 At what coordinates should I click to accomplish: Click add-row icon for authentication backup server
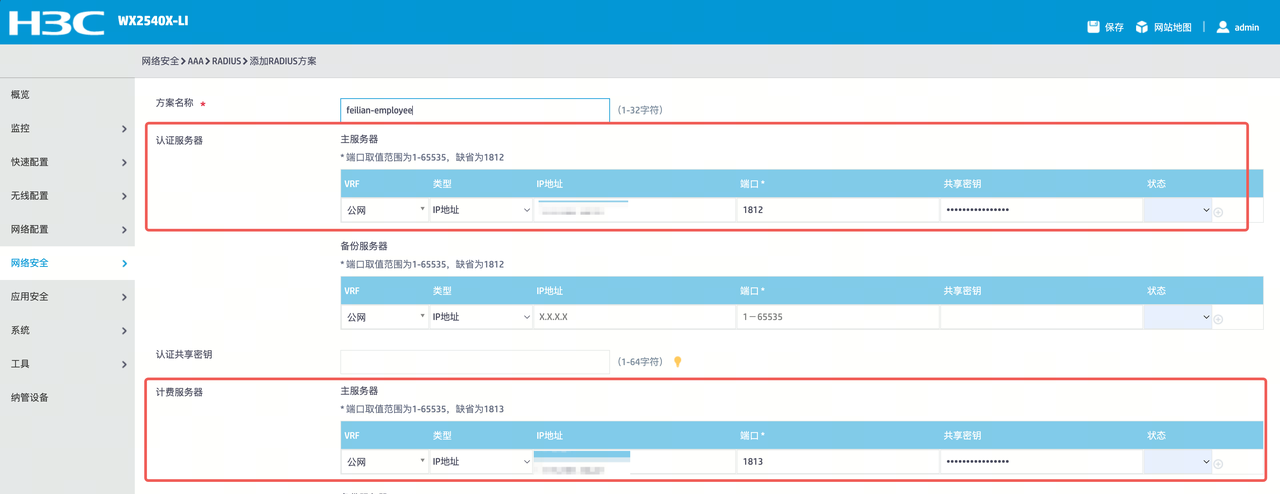click(1218, 319)
